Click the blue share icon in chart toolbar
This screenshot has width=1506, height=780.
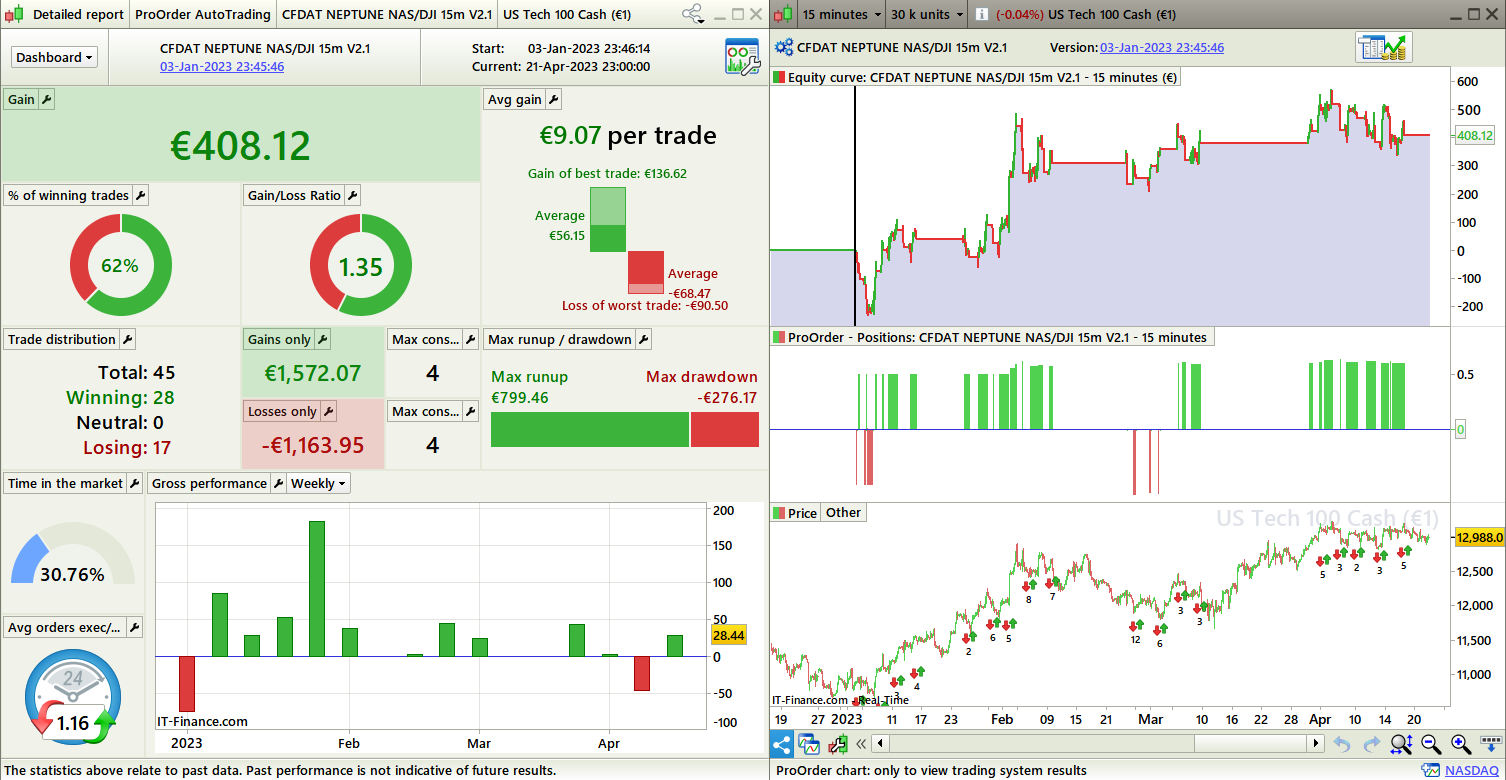[x=782, y=743]
